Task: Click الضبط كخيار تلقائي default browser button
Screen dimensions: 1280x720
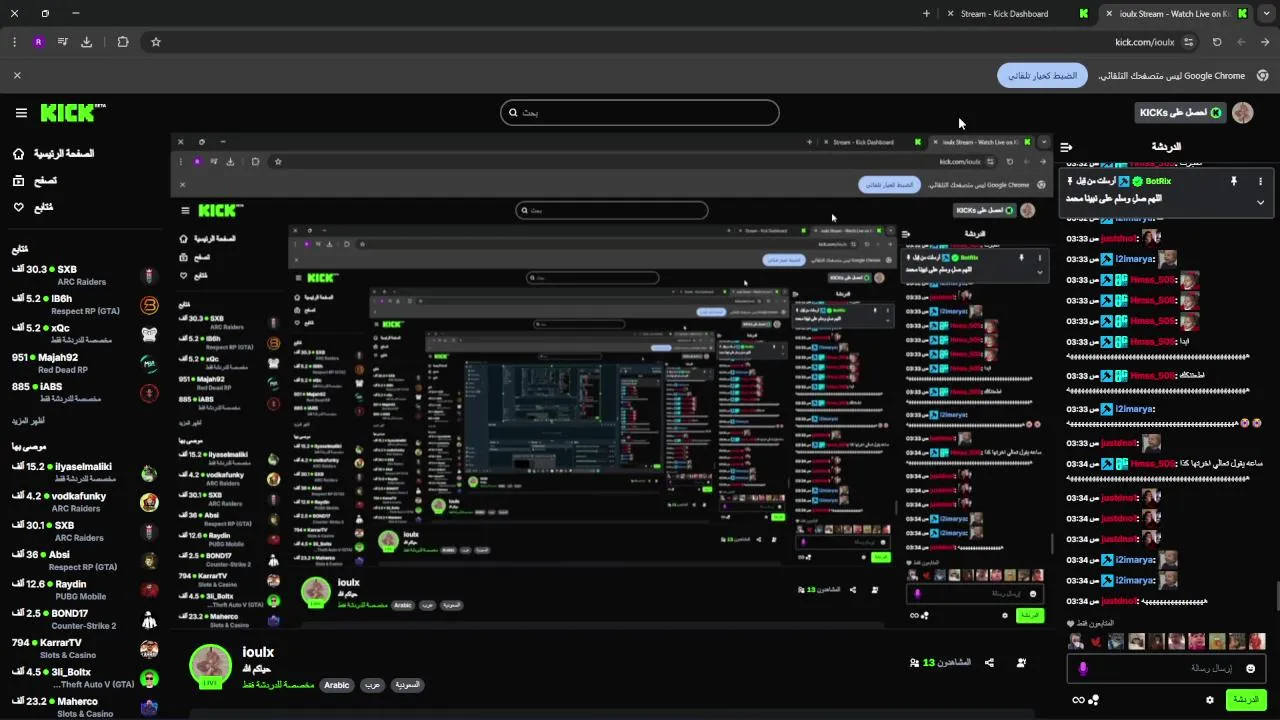Action: click(1042, 75)
